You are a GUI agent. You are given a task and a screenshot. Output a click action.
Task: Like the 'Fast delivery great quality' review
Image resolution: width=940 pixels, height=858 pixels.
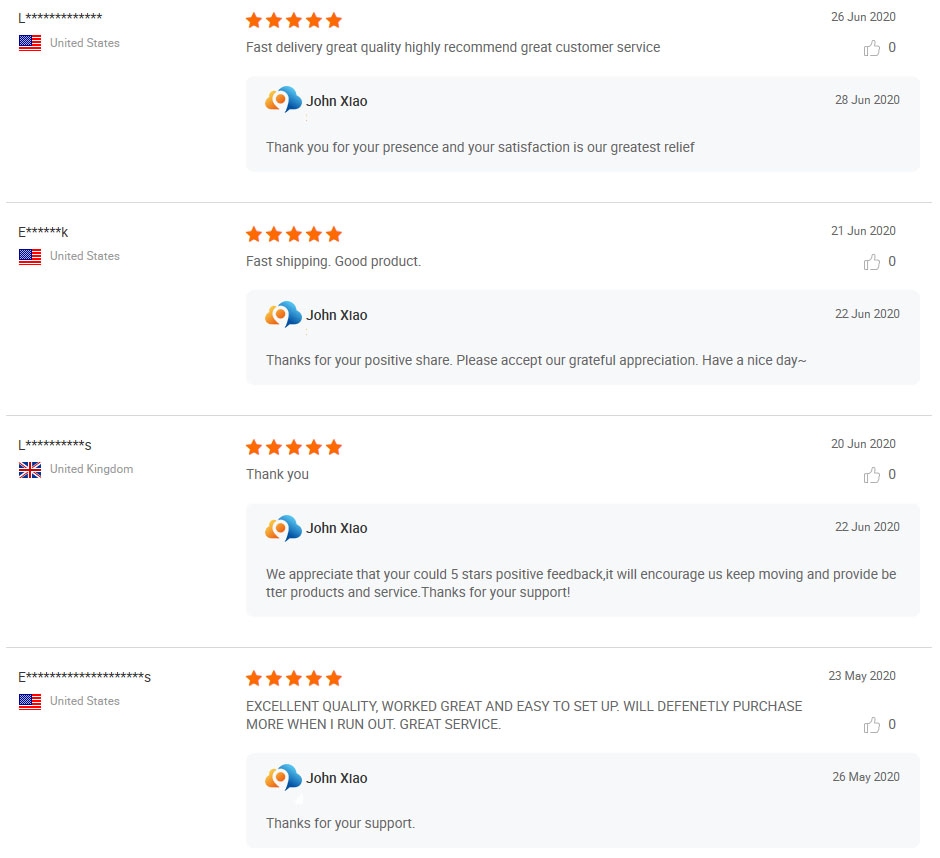click(x=872, y=48)
